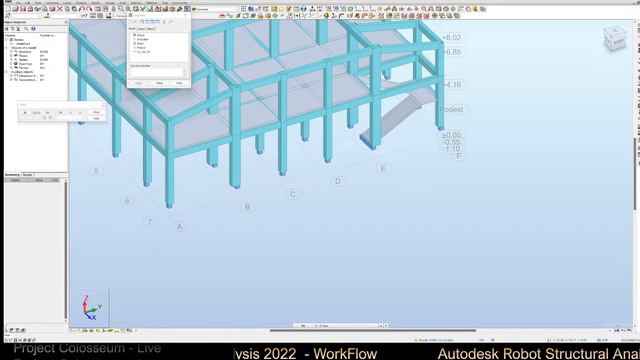Toggle the first checkbox in dialog list
Screen dimensions: 640x360
(134, 35)
